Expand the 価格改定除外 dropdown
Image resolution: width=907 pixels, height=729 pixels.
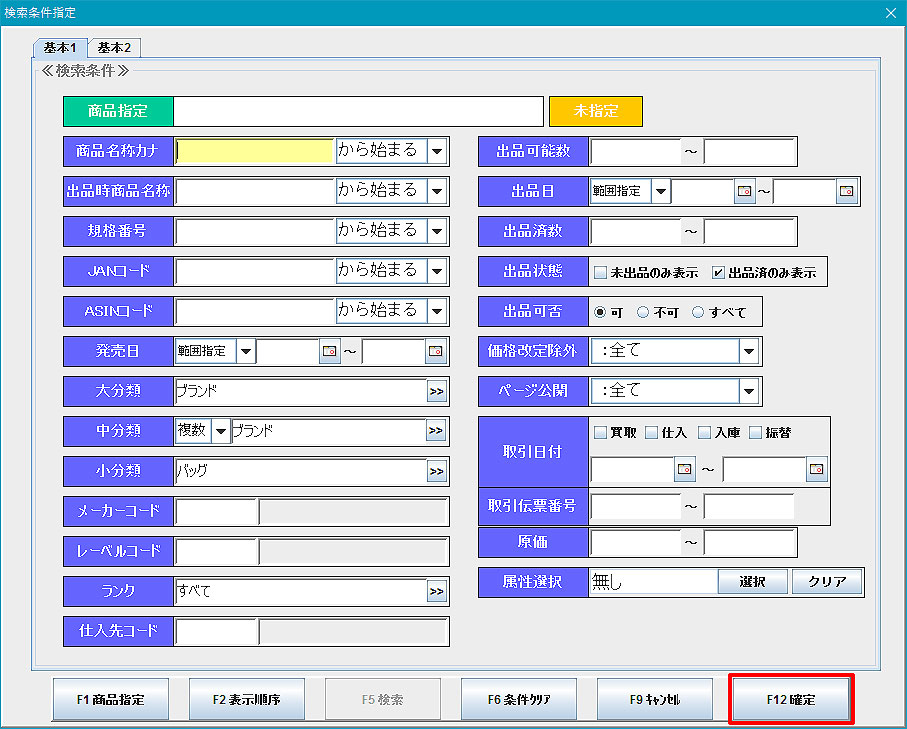click(x=749, y=351)
